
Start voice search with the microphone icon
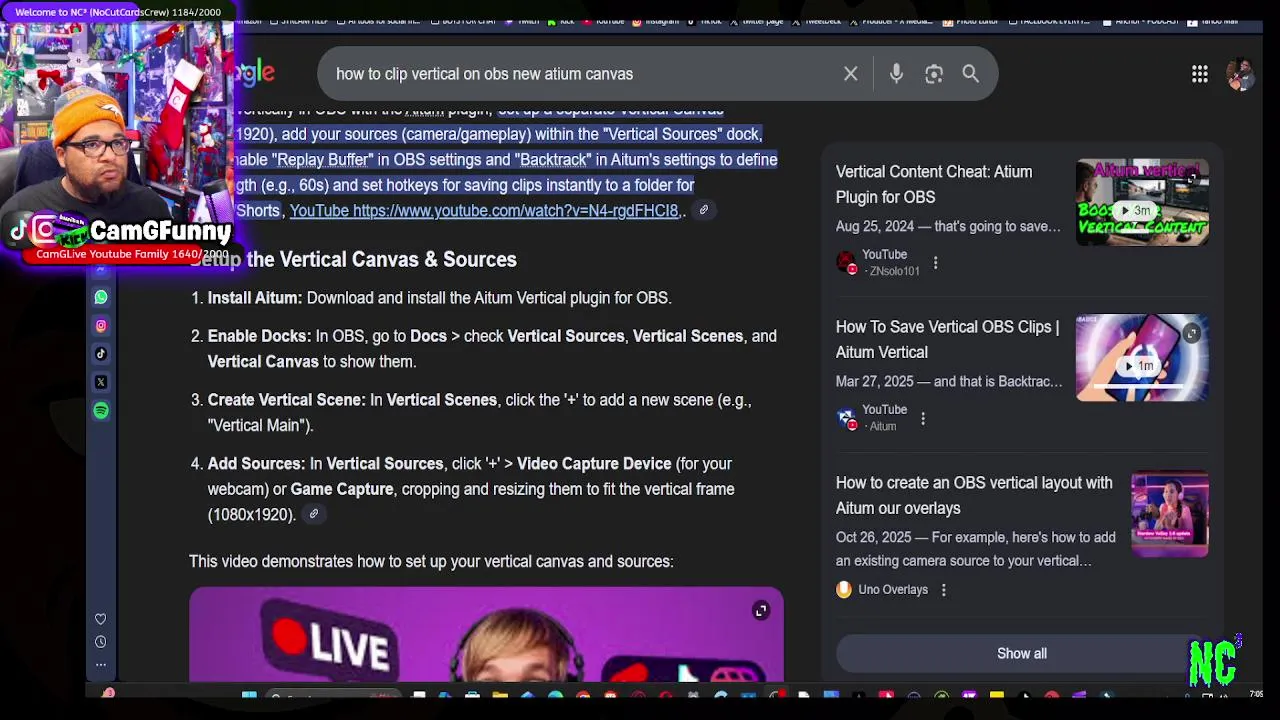[x=896, y=74]
